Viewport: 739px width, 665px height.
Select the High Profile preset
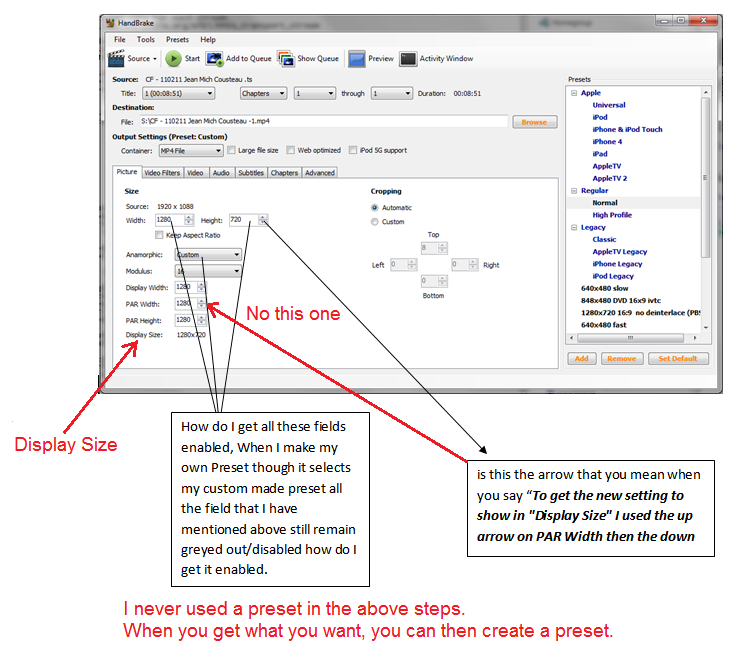coord(612,215)
